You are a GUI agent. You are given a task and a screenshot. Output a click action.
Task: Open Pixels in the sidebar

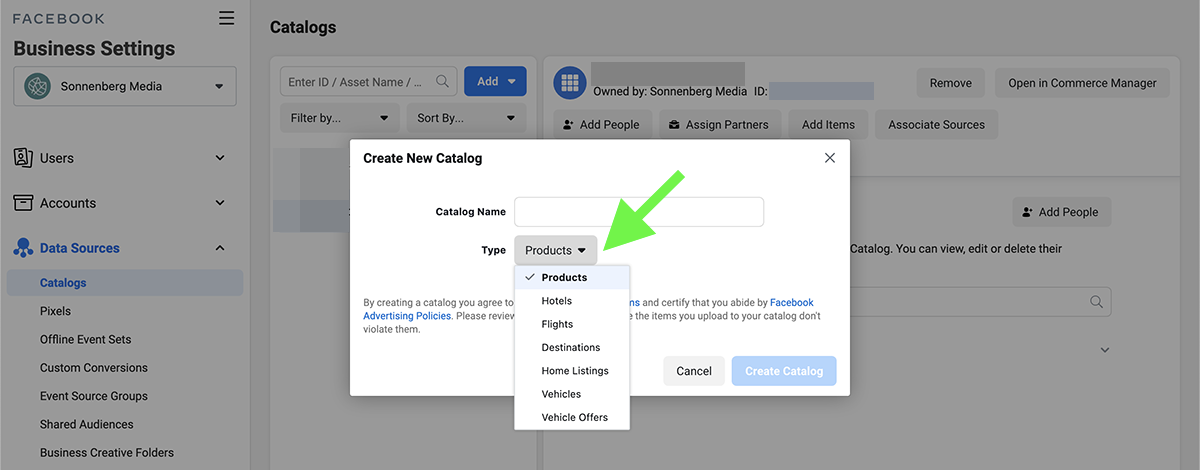pos(56,311)
